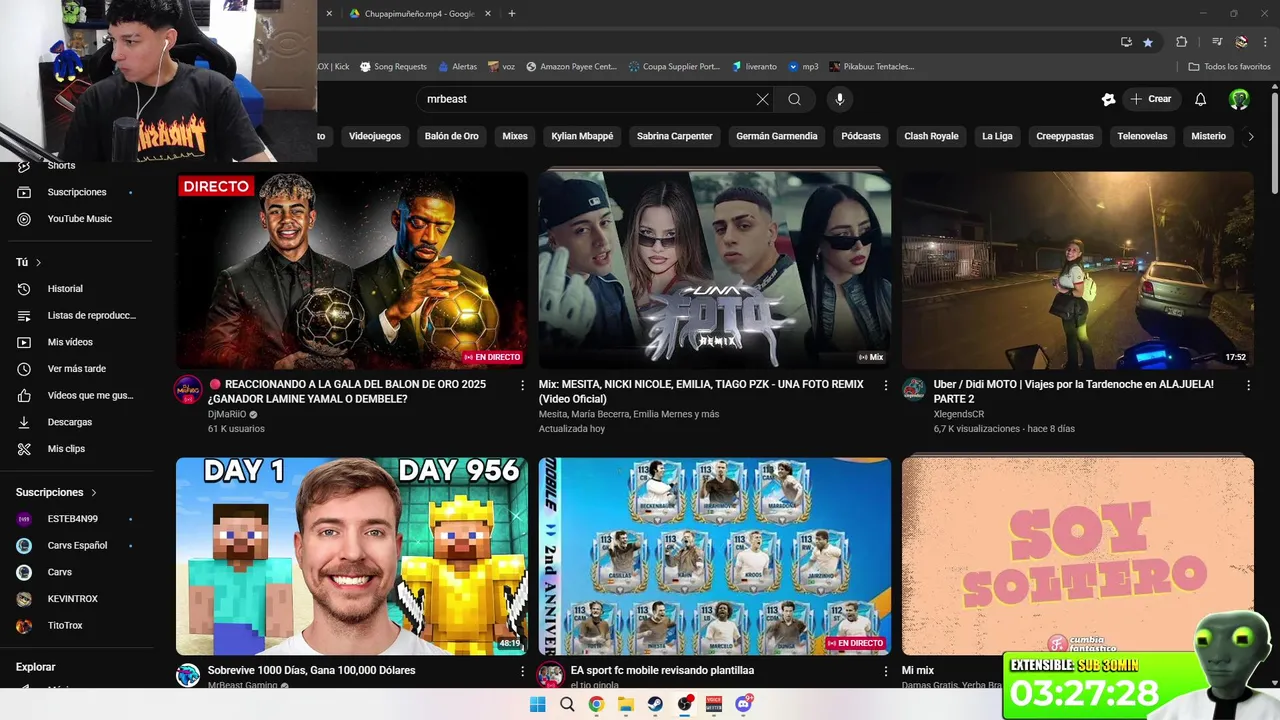The width and height of the screenshot is (1280, 720).
Task: Open Ver más tarde list
Action: point(77,369)
